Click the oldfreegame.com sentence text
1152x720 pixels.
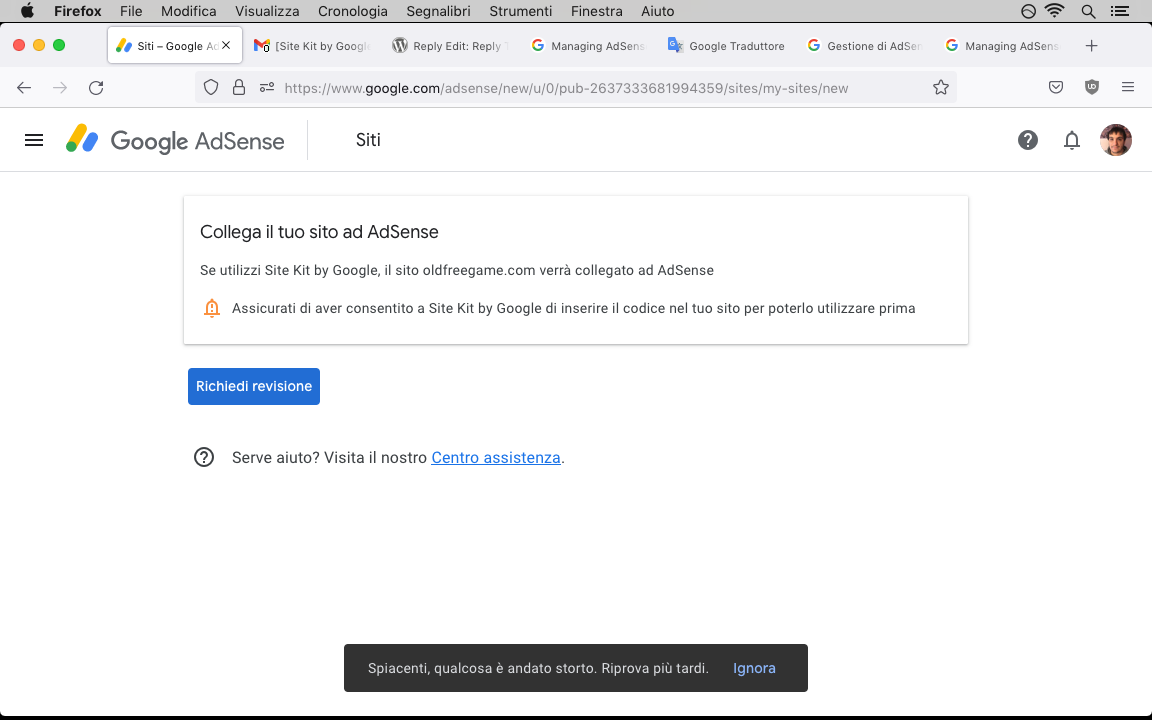point(457,270)
